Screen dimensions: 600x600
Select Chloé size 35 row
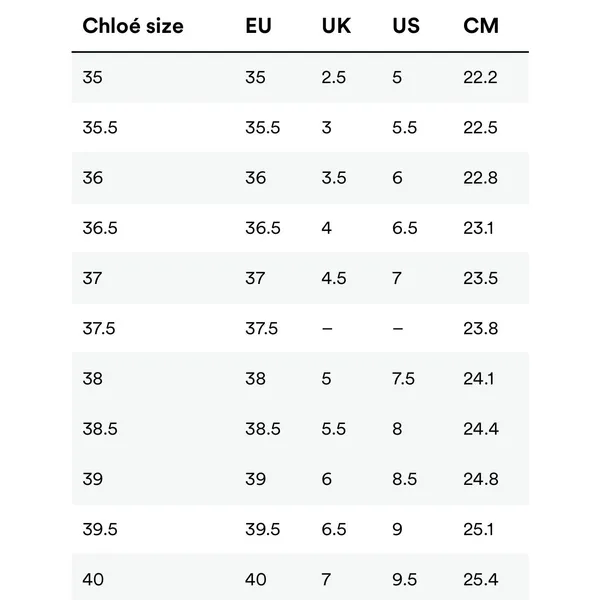click(300, 77)
